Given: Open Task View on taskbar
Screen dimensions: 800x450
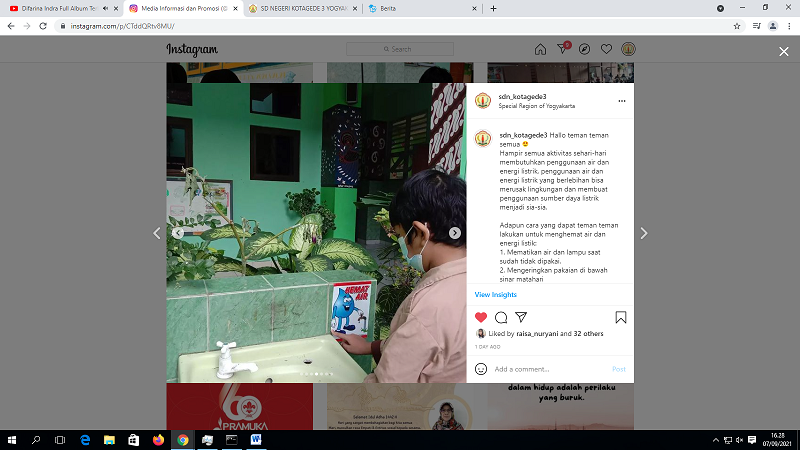Looking at the screenshot, I should (60, 440).
